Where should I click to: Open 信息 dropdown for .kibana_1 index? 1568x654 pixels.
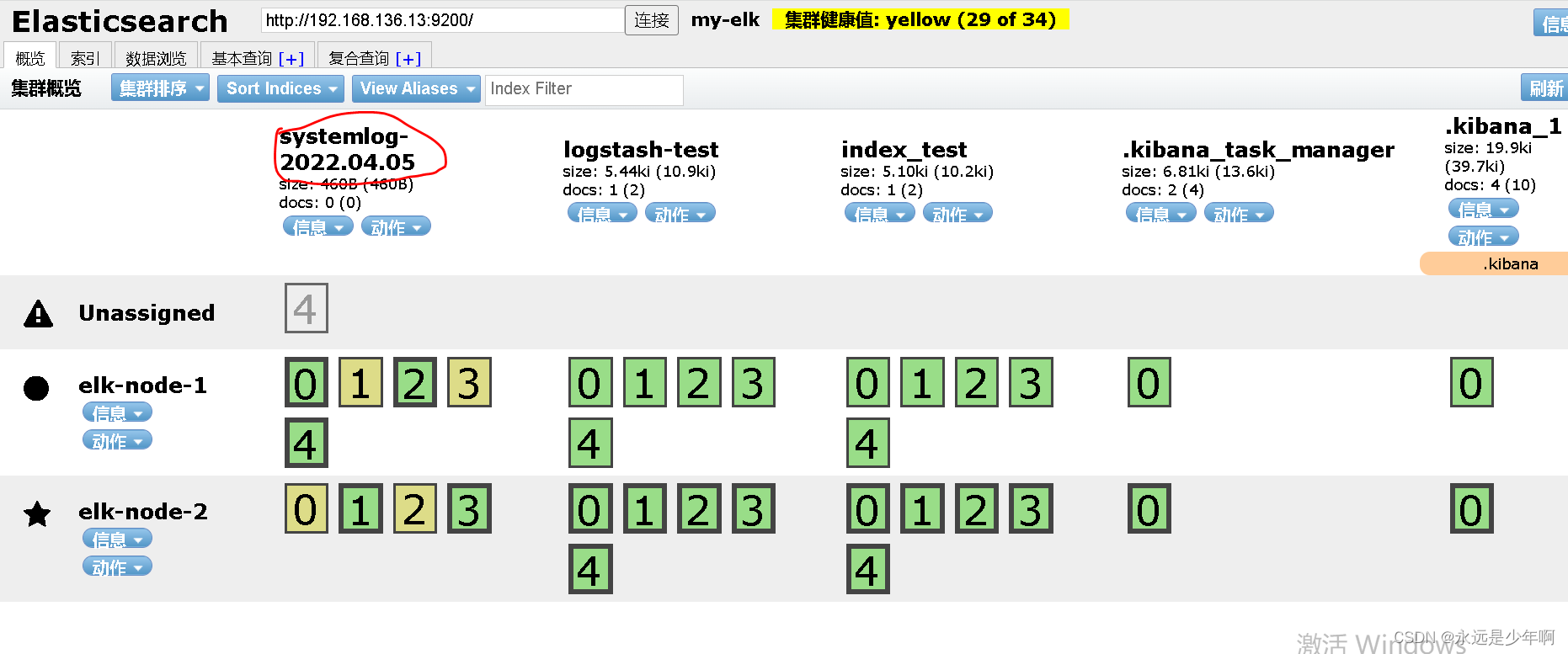[x=1484, y=208]
